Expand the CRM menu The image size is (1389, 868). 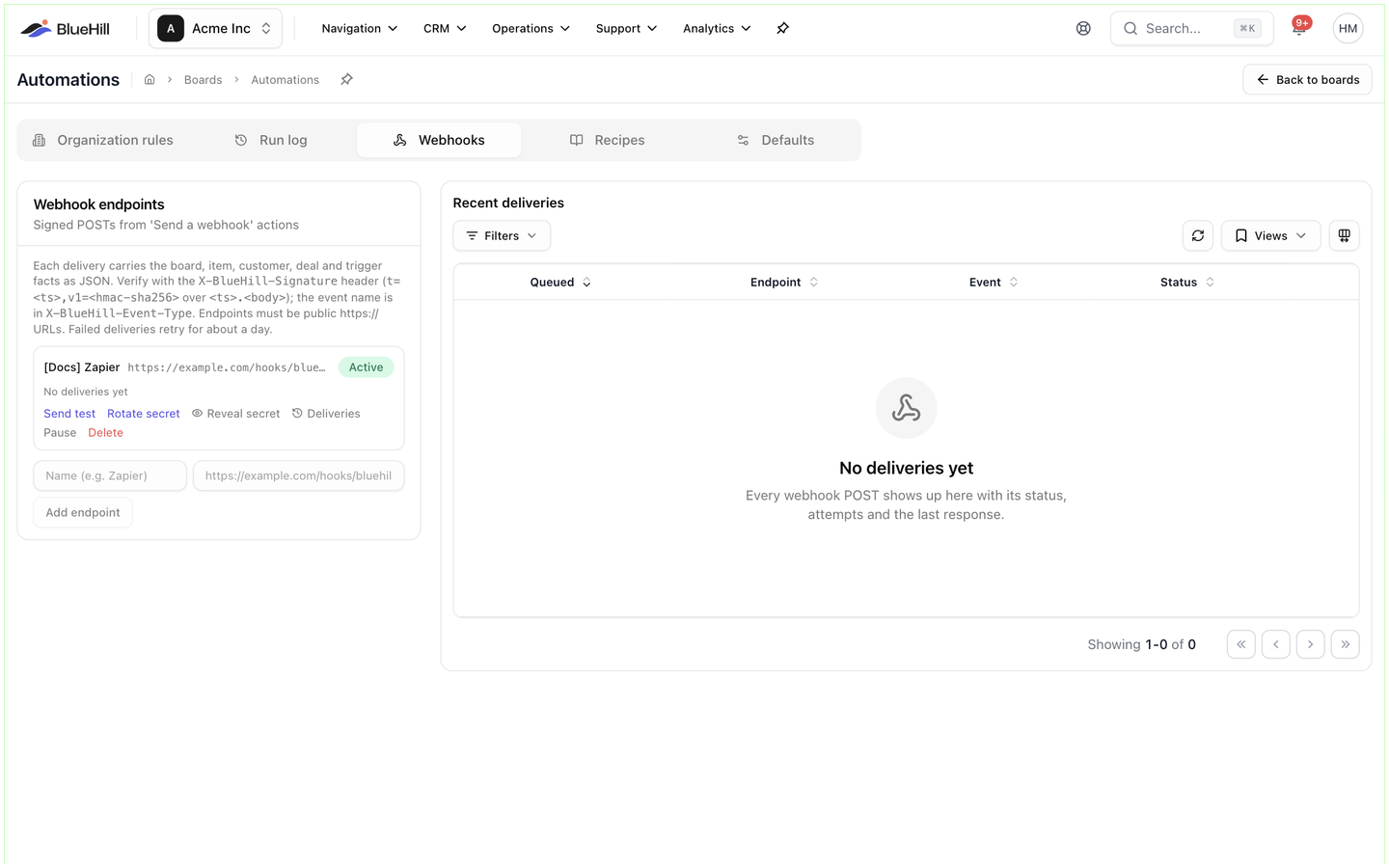[x=445, y=29]
